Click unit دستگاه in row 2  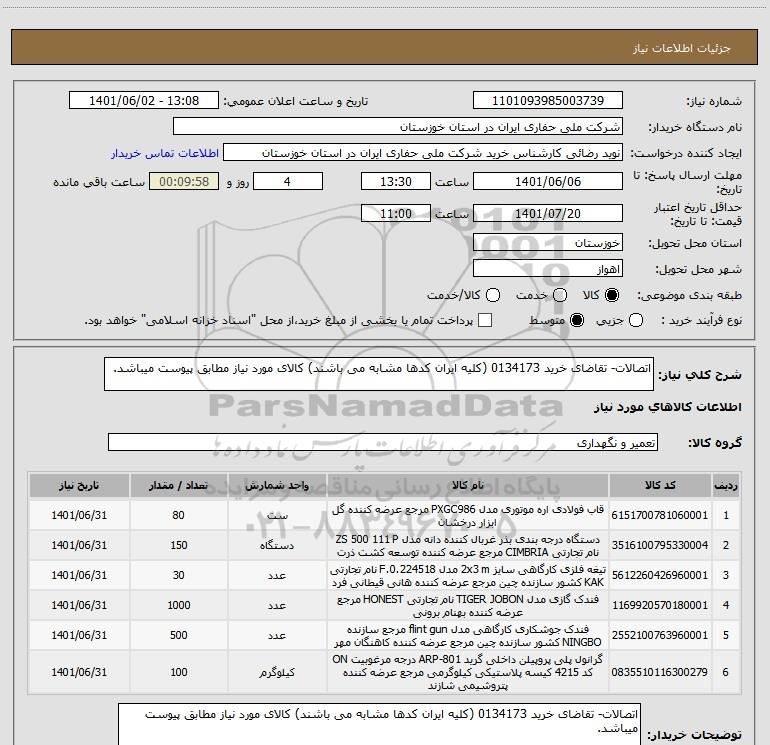pos(277,546)
